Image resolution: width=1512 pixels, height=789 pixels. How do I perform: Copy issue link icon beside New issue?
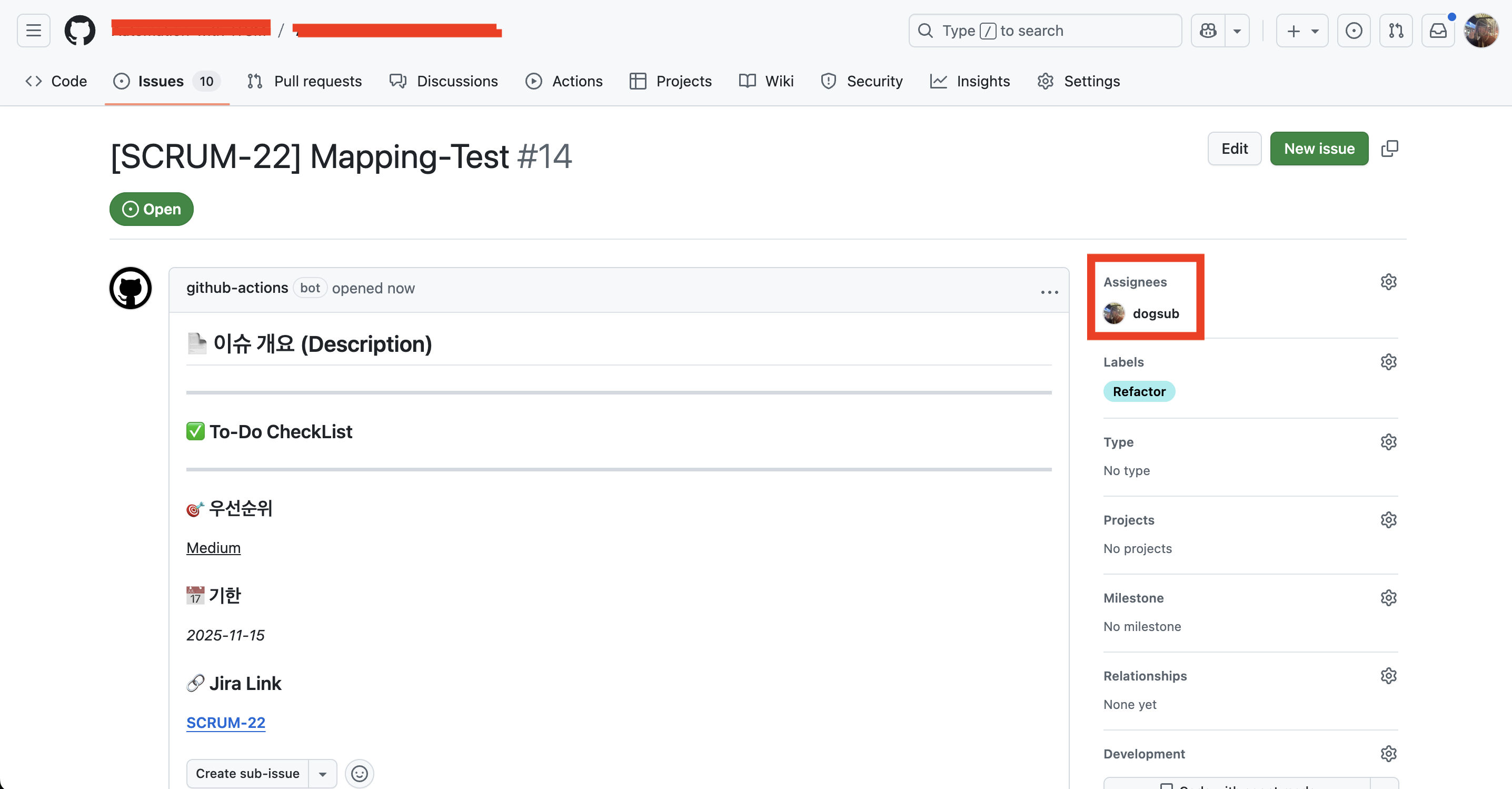click(x=1389, y=149)
